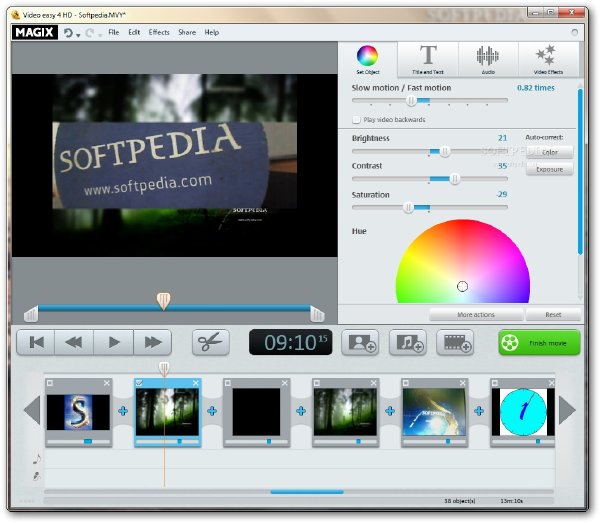
Task: Tick the checkbox on the S logo clip
Action: point(50,383)
